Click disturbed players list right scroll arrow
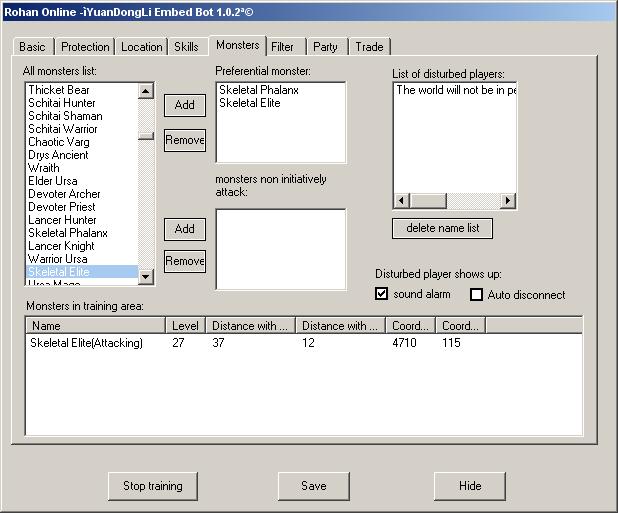This screenshot has width=618, height=513. coord(508,201)
